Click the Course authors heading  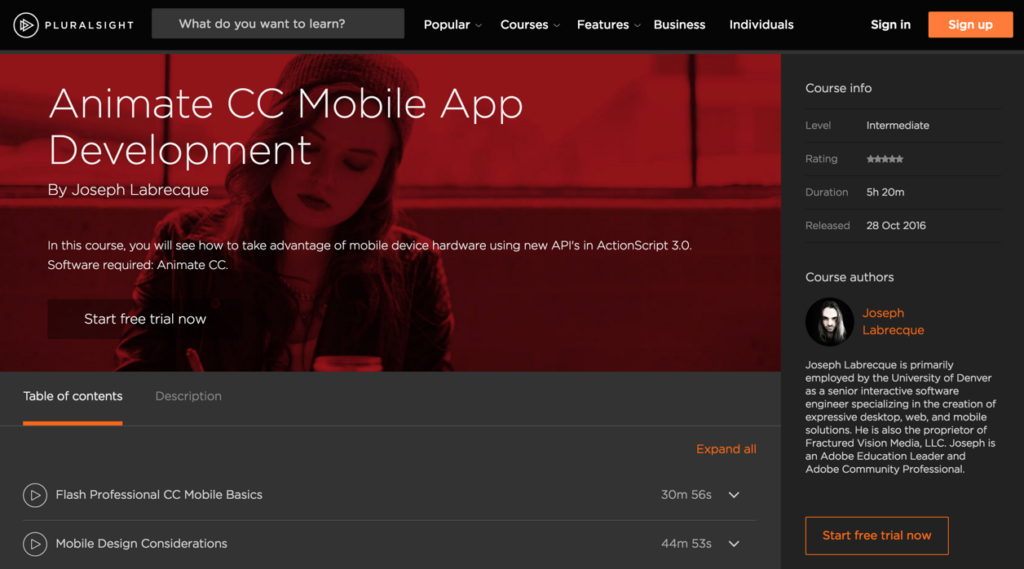[849, 277]
